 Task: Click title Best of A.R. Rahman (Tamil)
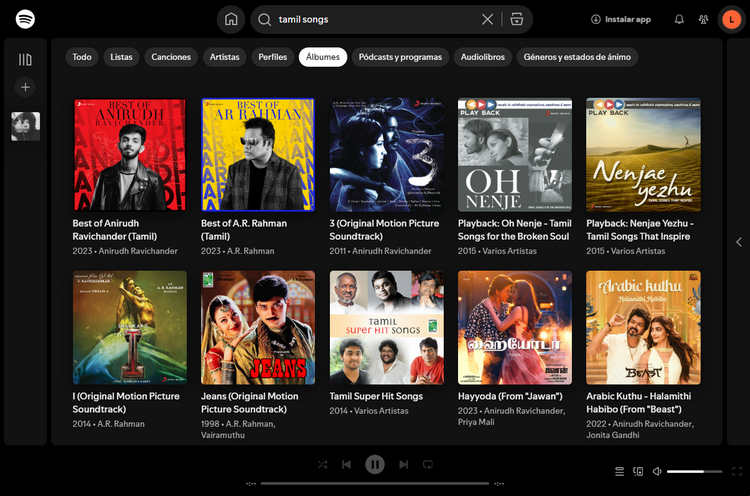[x=244, y=230]
